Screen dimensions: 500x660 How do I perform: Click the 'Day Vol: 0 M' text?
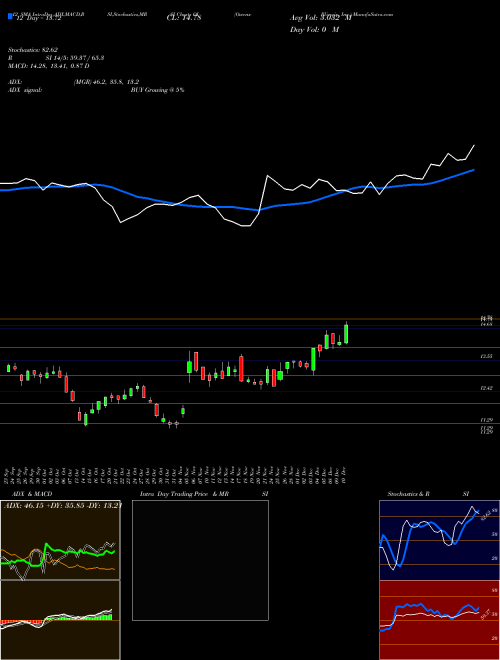click(314, 30)
